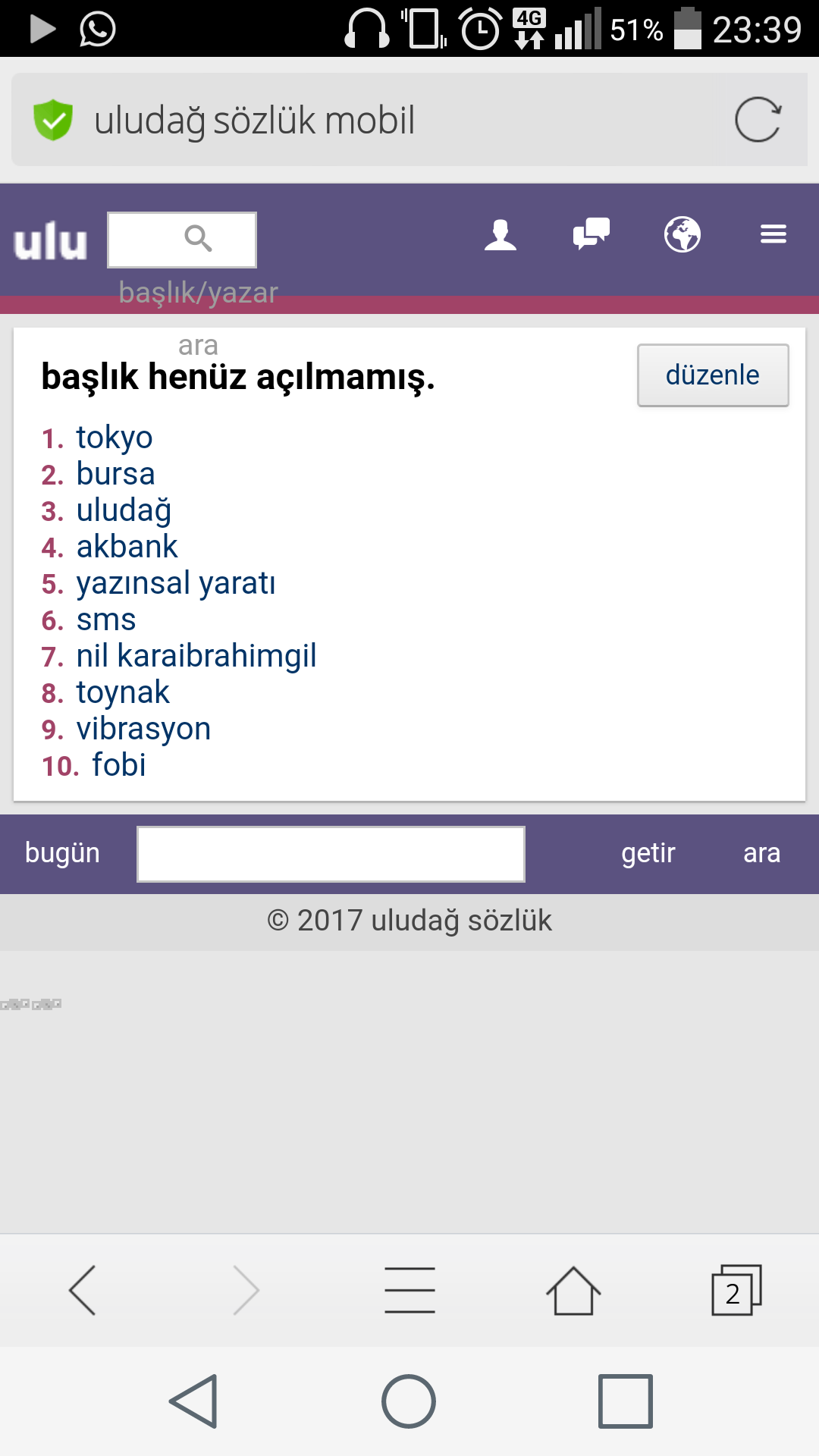The width and height of the screenshot is (819, 1456).
Task: Open the browser home page icon
Action: tap(573, 1290)
